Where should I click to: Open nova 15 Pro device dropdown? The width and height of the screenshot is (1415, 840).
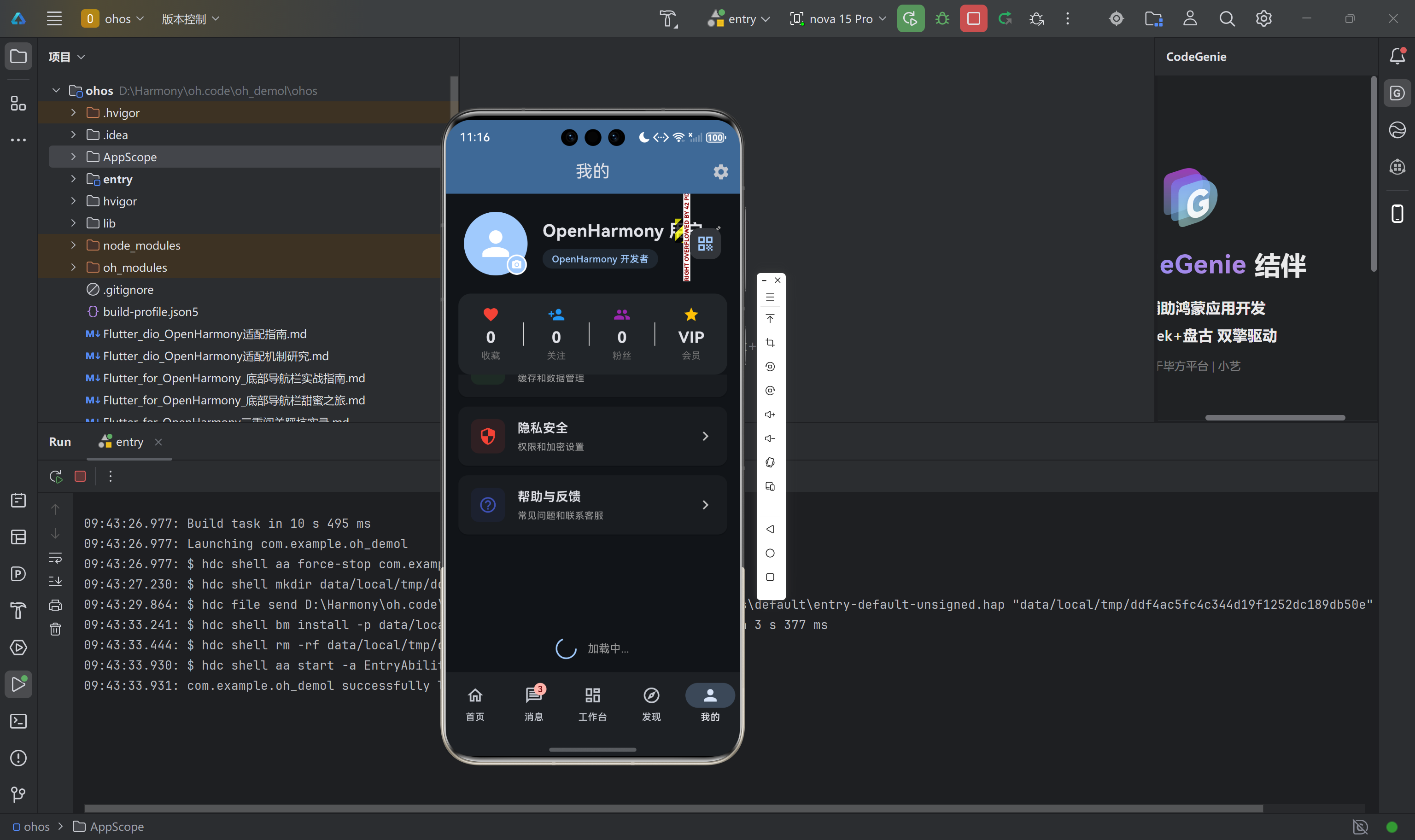pyautogui.click(x=838, y=19)
